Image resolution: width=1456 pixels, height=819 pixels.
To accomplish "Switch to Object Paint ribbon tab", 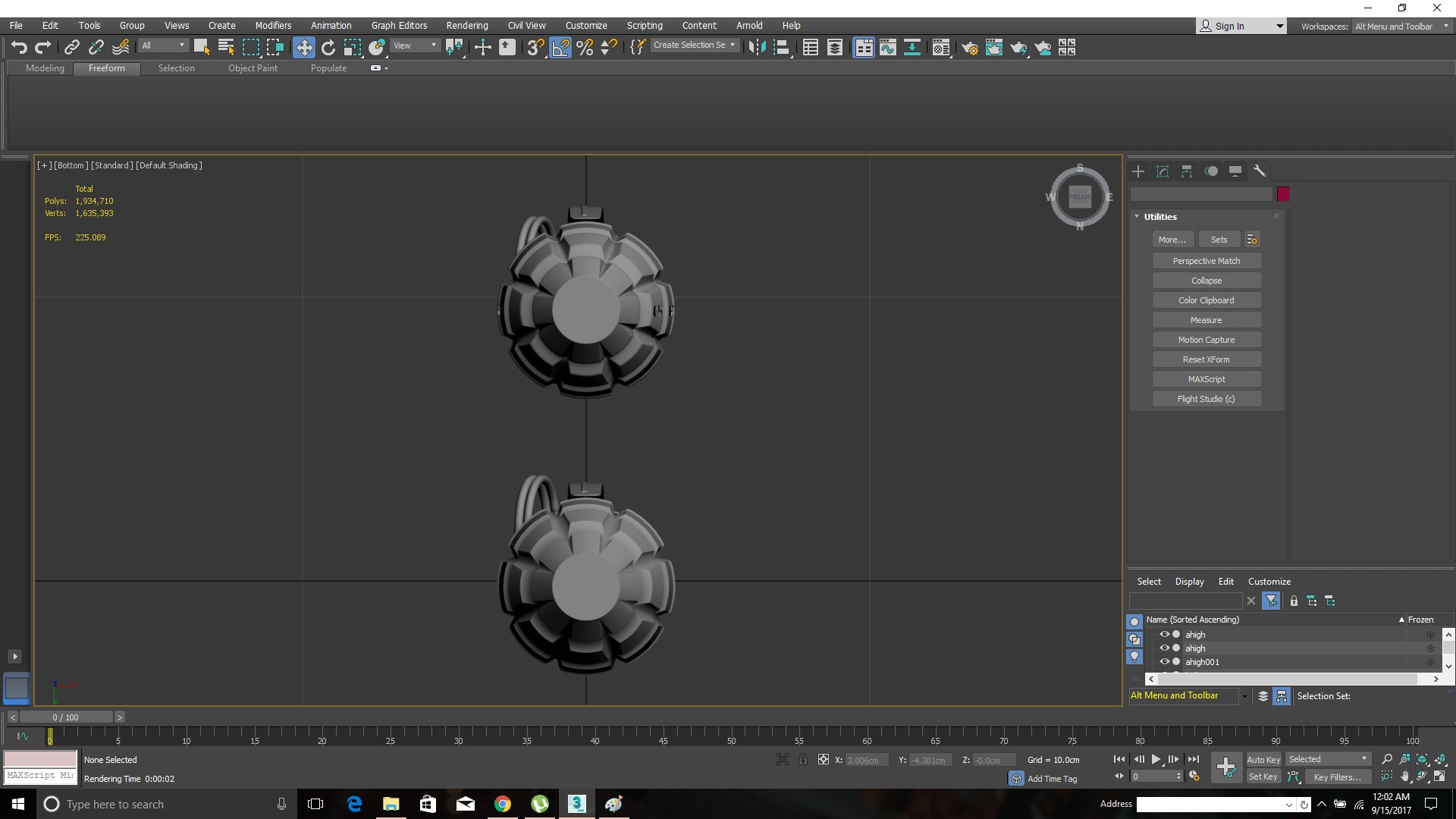I will click(253, 68).
